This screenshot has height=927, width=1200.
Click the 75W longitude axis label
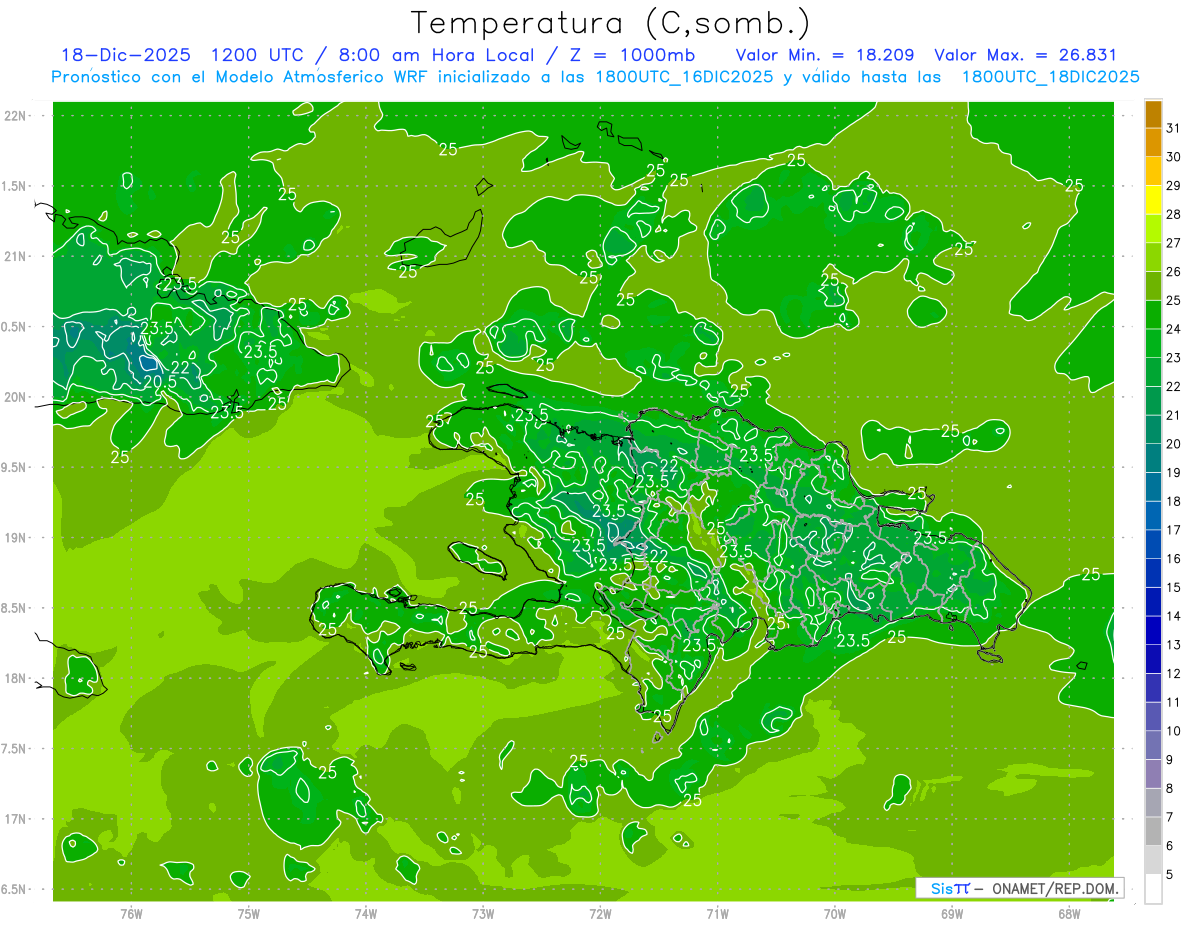tap(249, 913)
